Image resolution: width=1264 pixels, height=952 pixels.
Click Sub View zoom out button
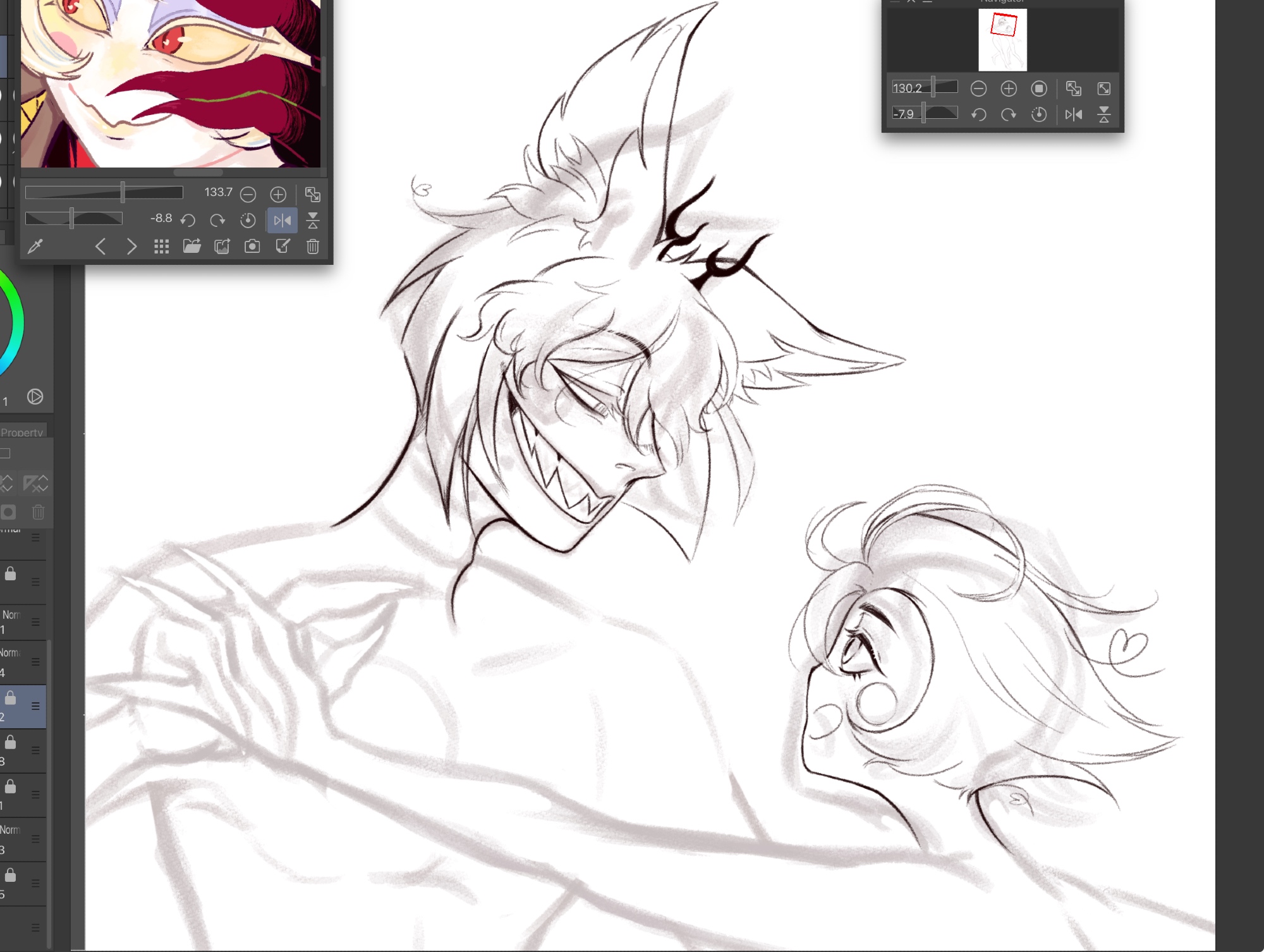[x=248, y=194]
